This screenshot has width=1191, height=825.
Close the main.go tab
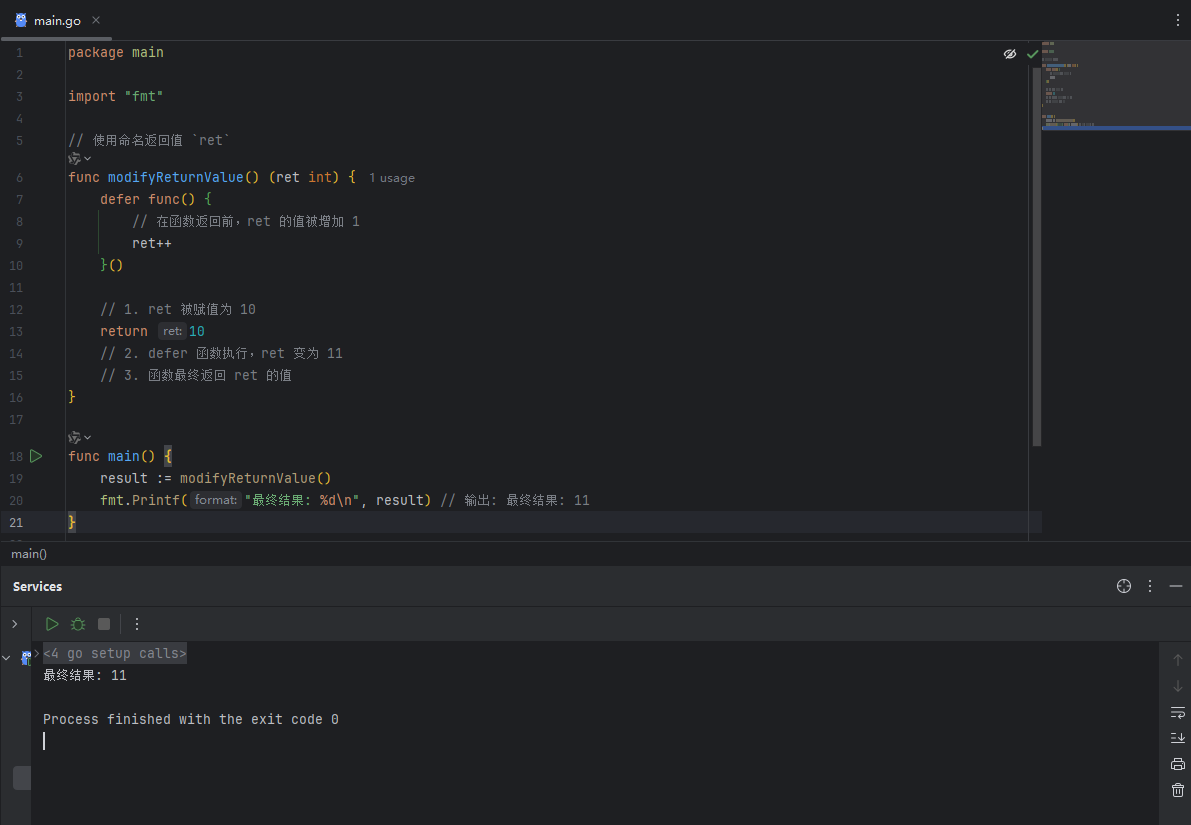pos(95,20)
